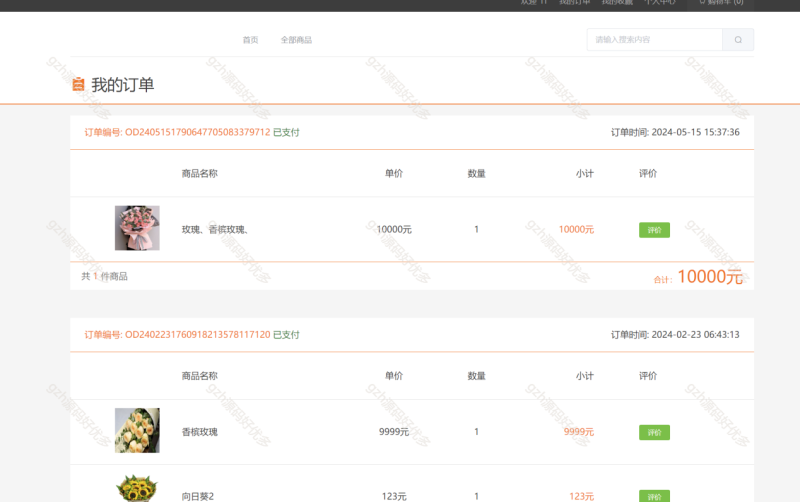Click 商品名称 header in first order table
Screen dimensions: 800x502
point(199,173)
